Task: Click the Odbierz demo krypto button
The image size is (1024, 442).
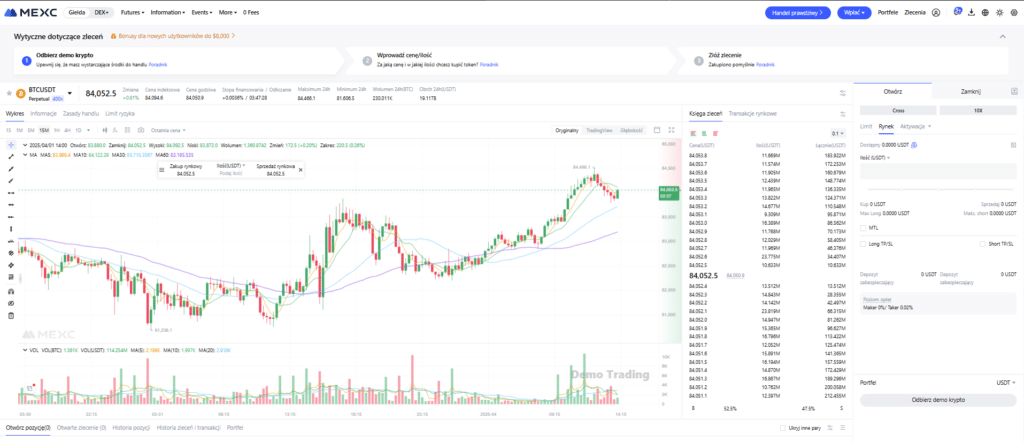Action: click(x=937, y=399)
